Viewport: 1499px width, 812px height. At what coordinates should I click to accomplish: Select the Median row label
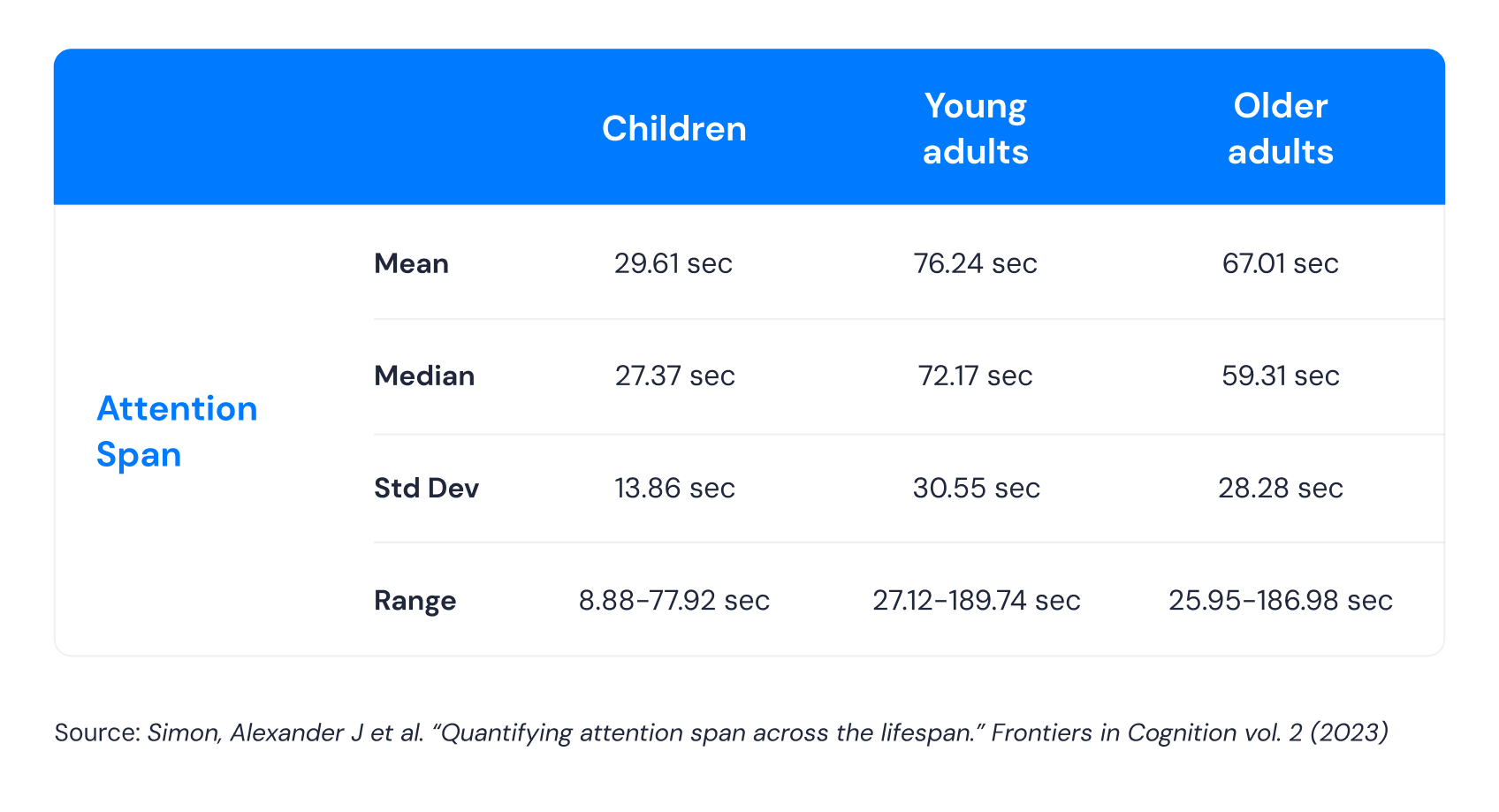click(424, 376)
